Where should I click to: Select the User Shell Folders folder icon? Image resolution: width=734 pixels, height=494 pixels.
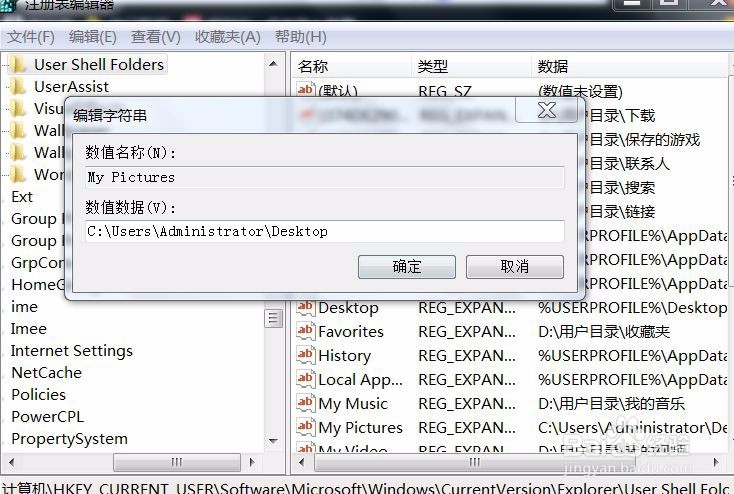(x=18, y=64)
